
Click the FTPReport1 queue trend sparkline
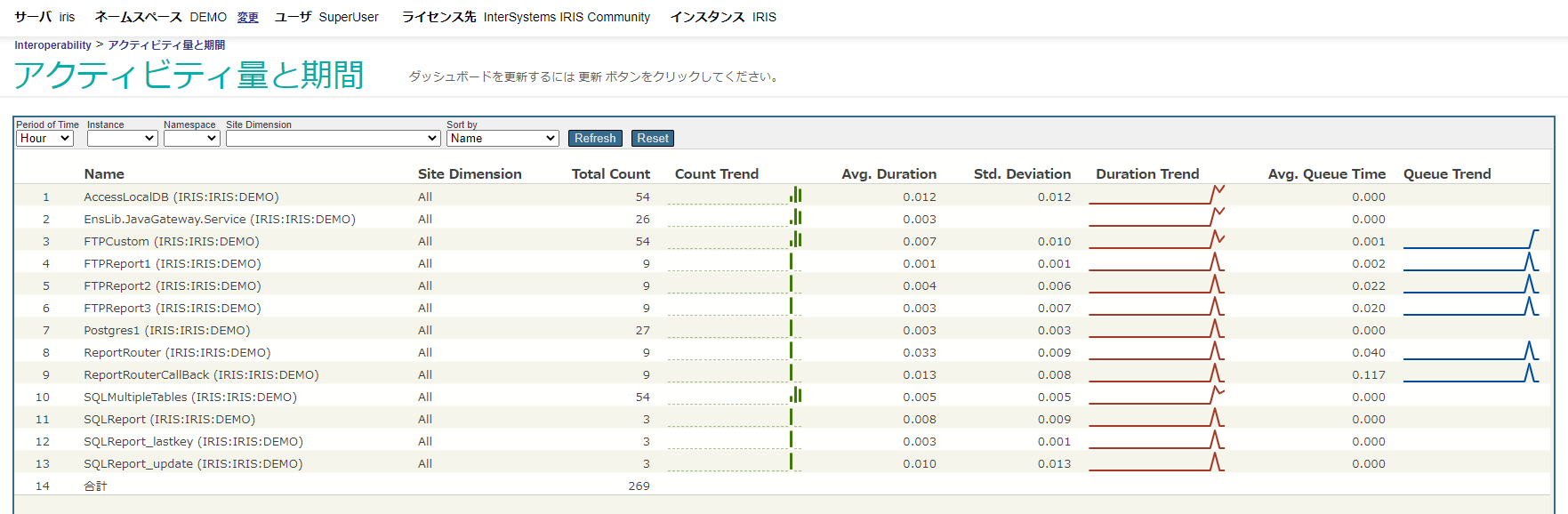[x=1471, y=262]
